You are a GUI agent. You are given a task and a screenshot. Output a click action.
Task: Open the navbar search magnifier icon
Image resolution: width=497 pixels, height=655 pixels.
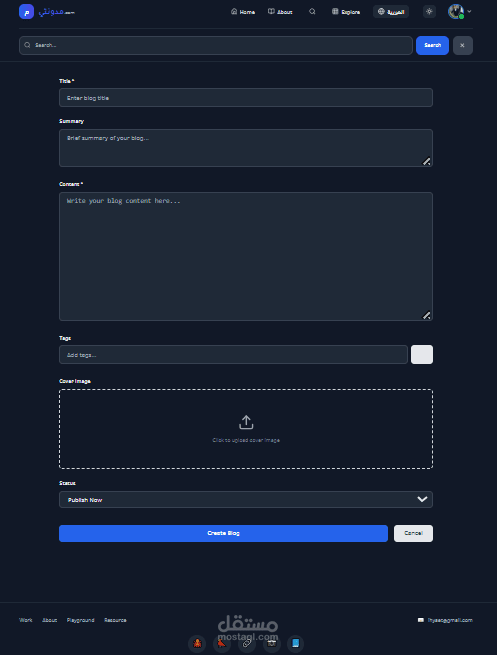point(312,12)
